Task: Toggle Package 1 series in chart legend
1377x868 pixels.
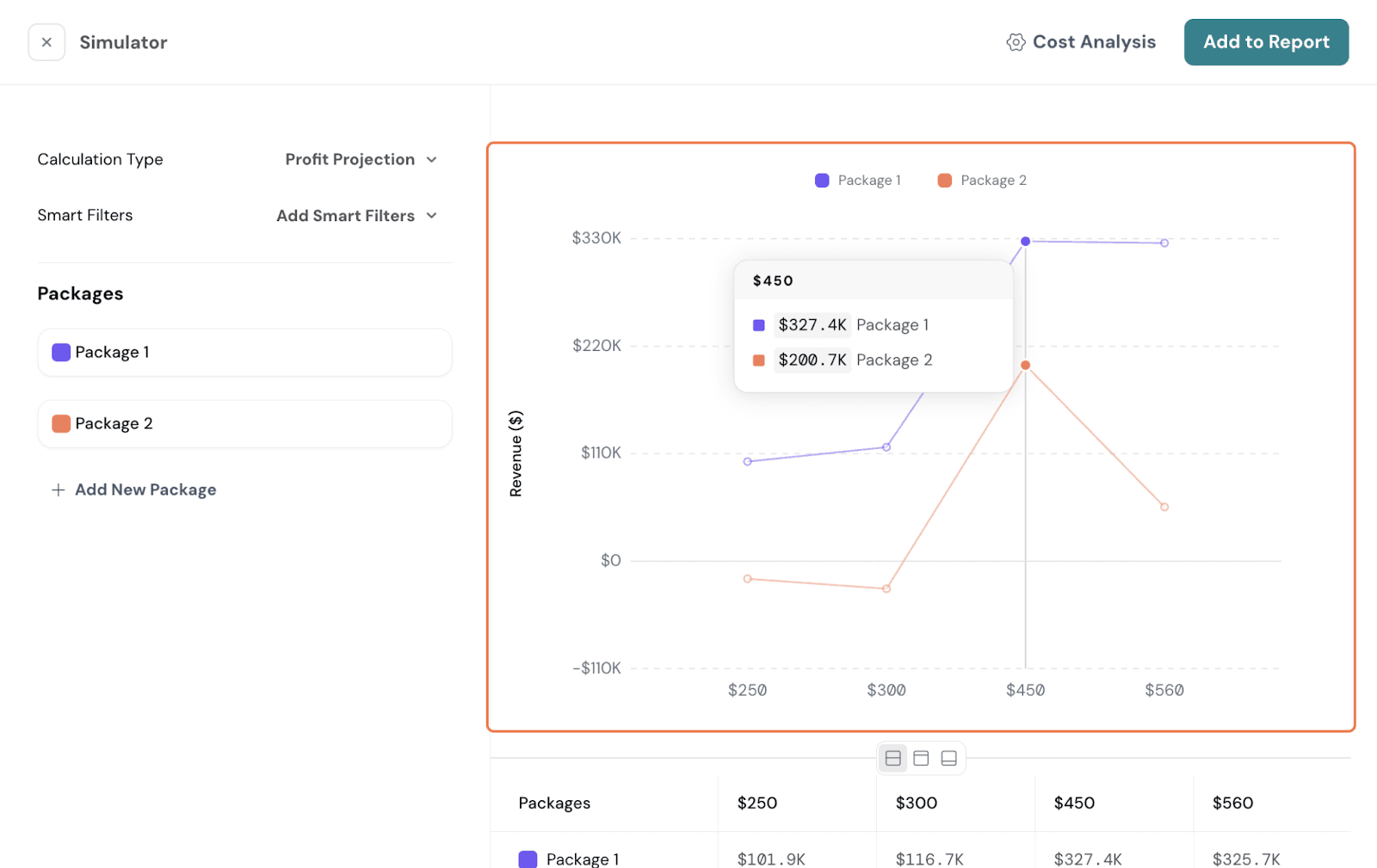Action: click(x=858, y=180)
